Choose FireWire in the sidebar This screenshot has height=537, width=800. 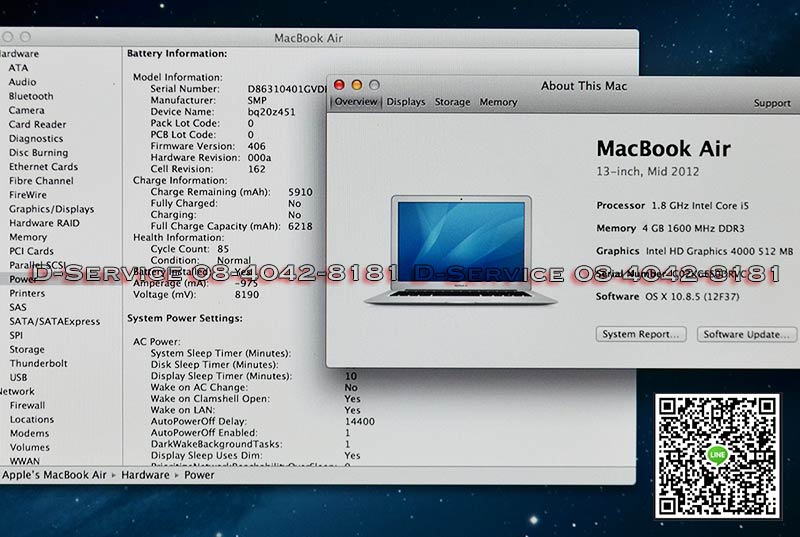point(28,195)
